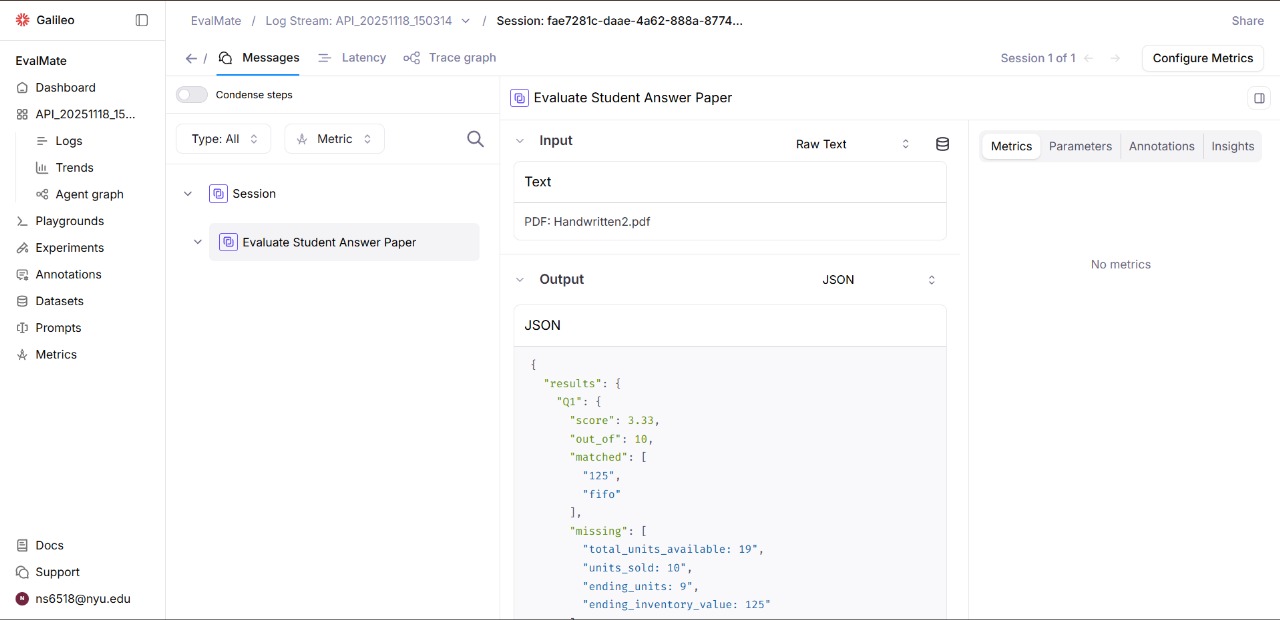Click the Galileo logo icon

pyautogui.click(x=23, y=20)
